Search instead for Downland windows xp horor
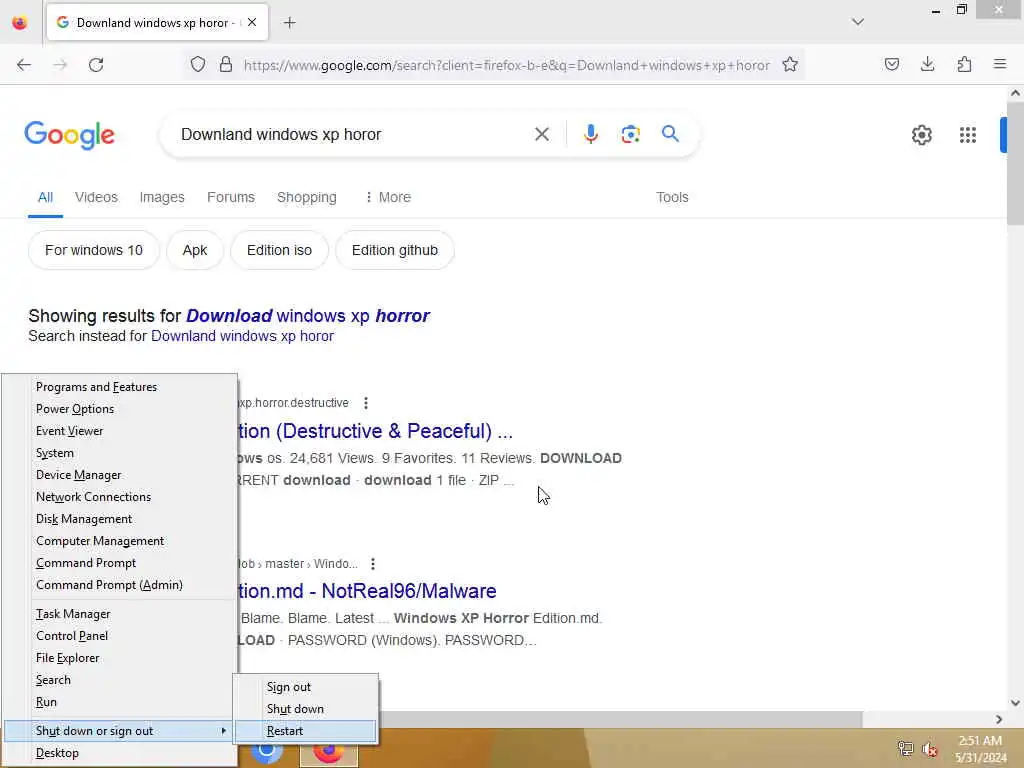 coord(242,336)
